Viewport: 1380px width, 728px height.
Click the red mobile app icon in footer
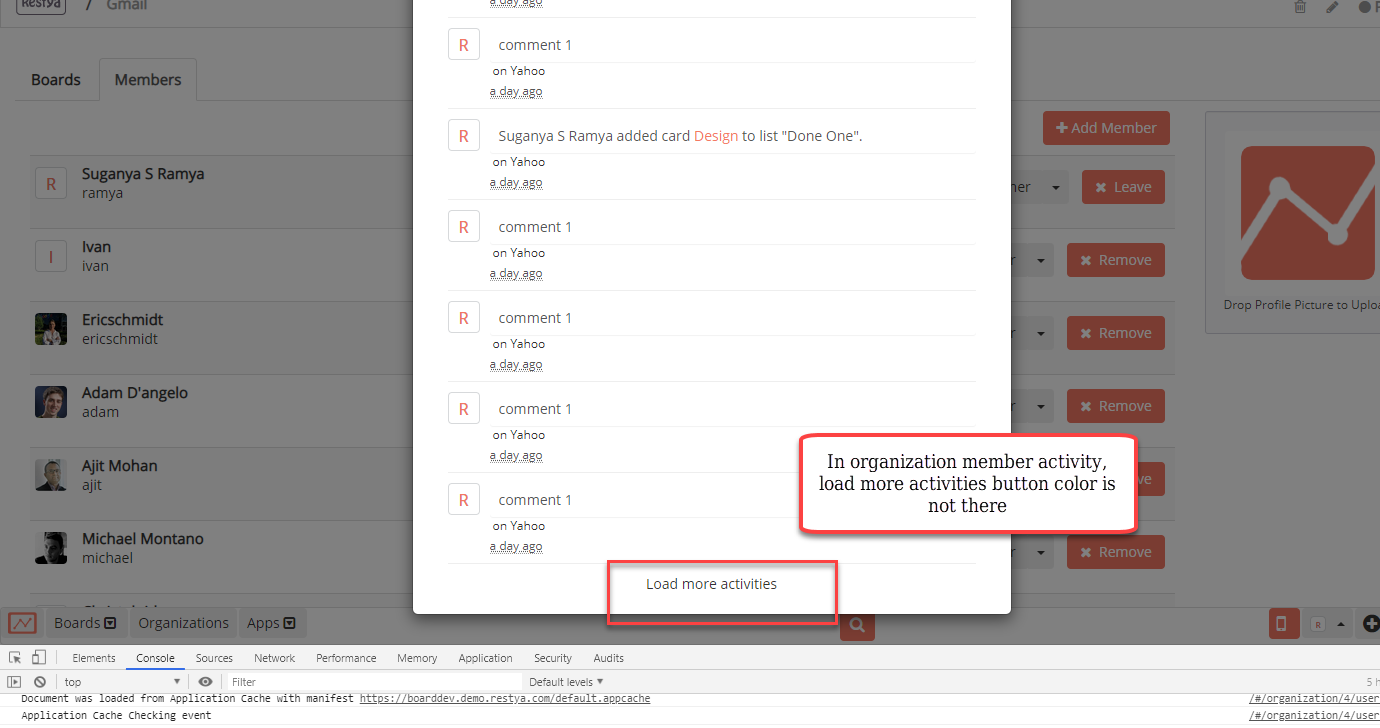click(x=1284, y=623)
